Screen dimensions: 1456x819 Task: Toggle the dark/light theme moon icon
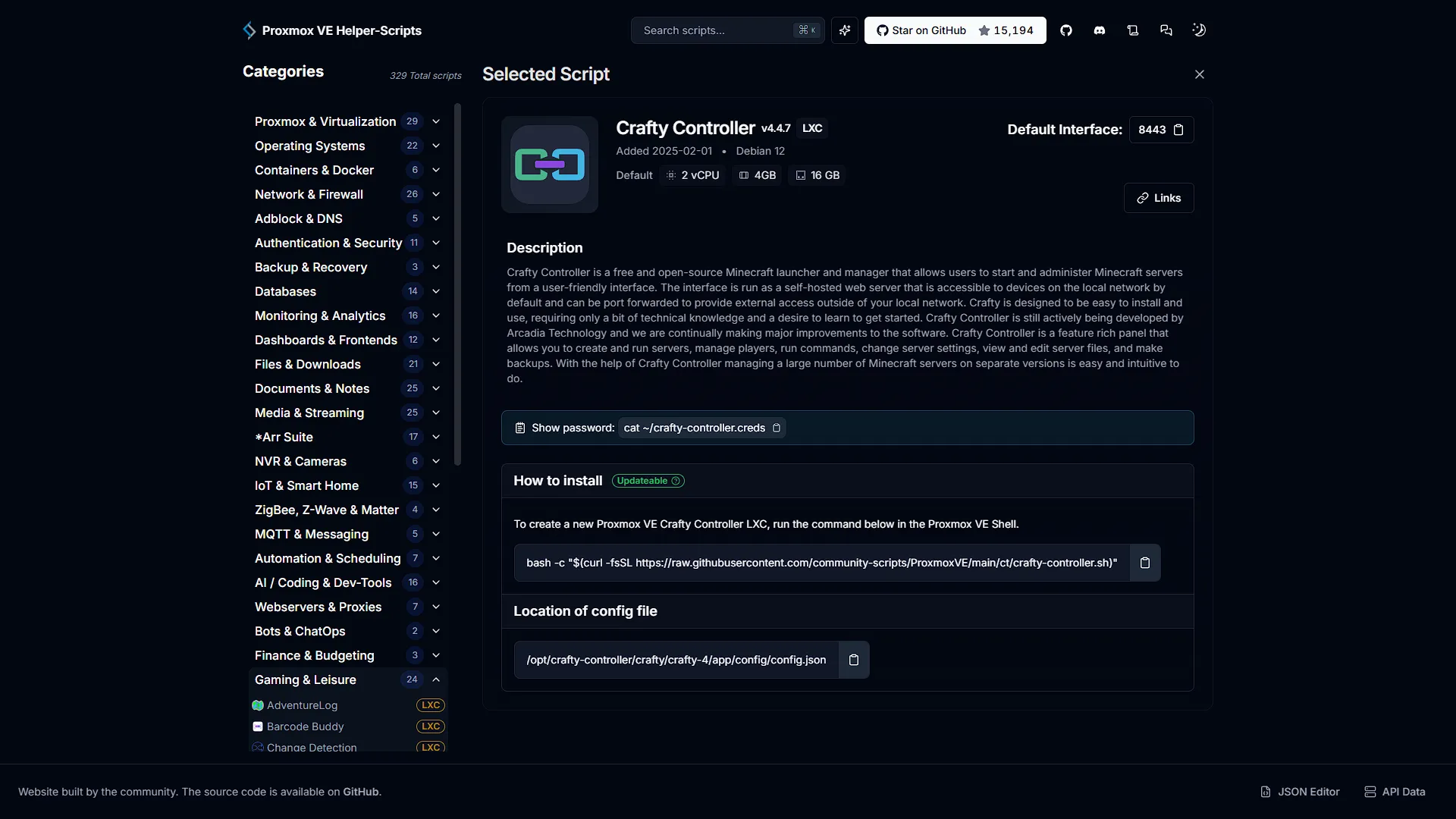[1199, 30]
